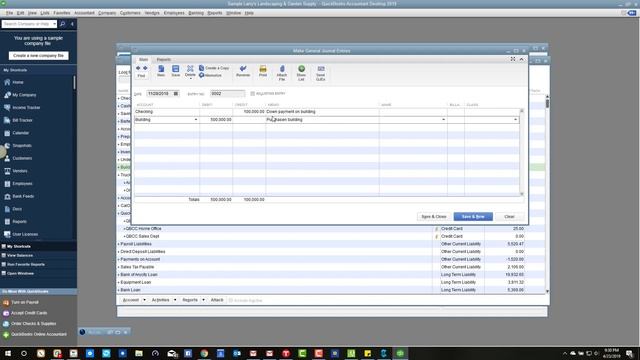Click the Entry No. input field
Viewport: 640px width, 360px height.
227,93
